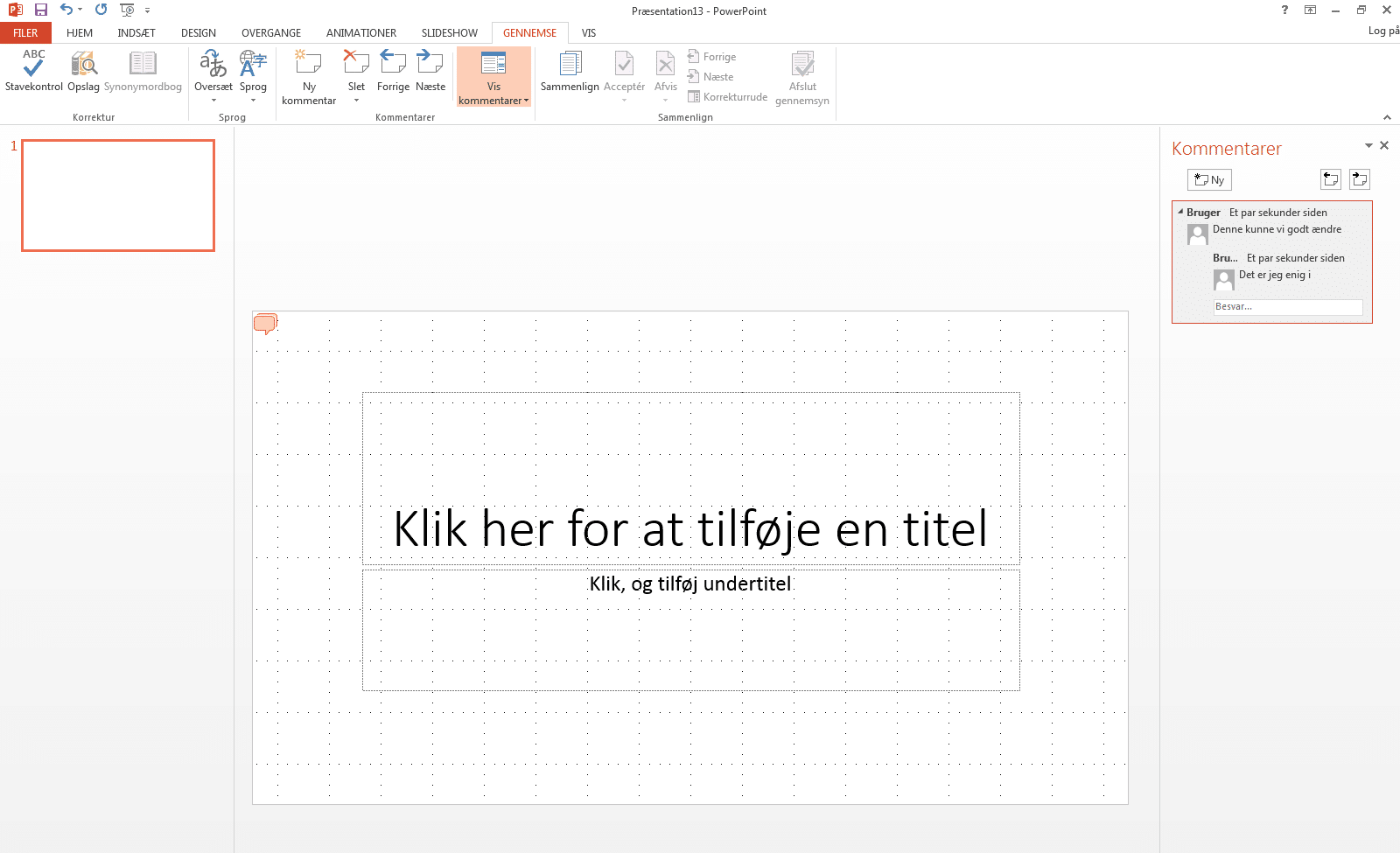Image resolution: width=1400 pixels, height=853 pixels.
Task: Save presentation from quick access toolbar
Action: 41,10
